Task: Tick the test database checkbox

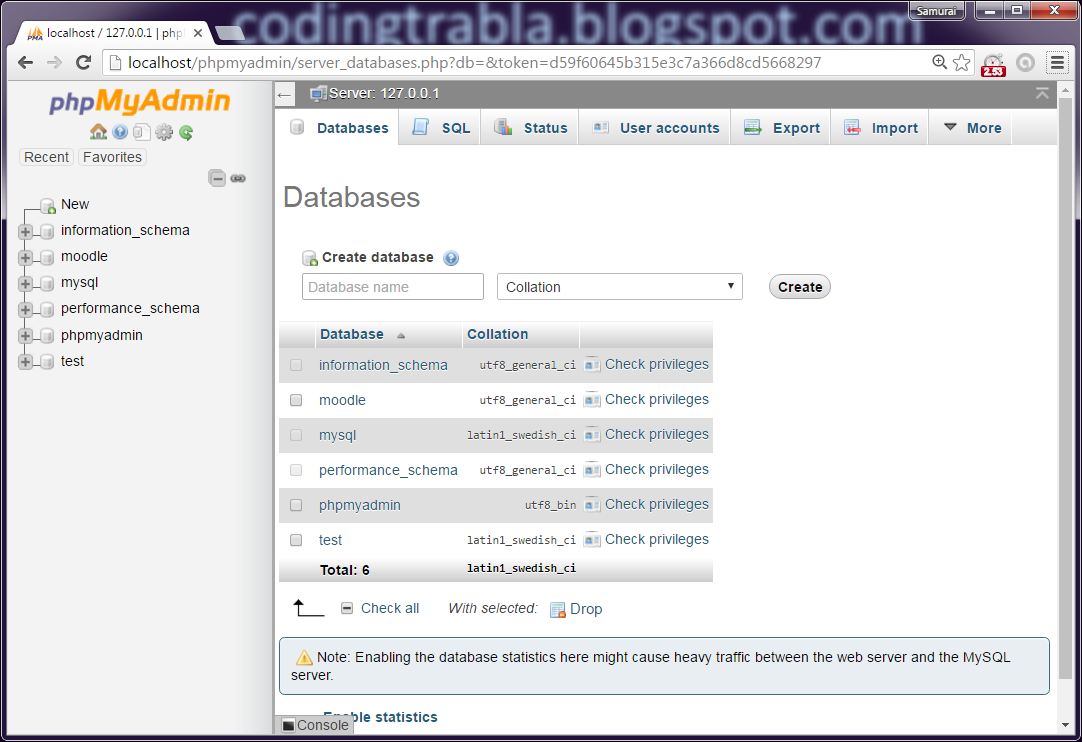Action: 296,540
